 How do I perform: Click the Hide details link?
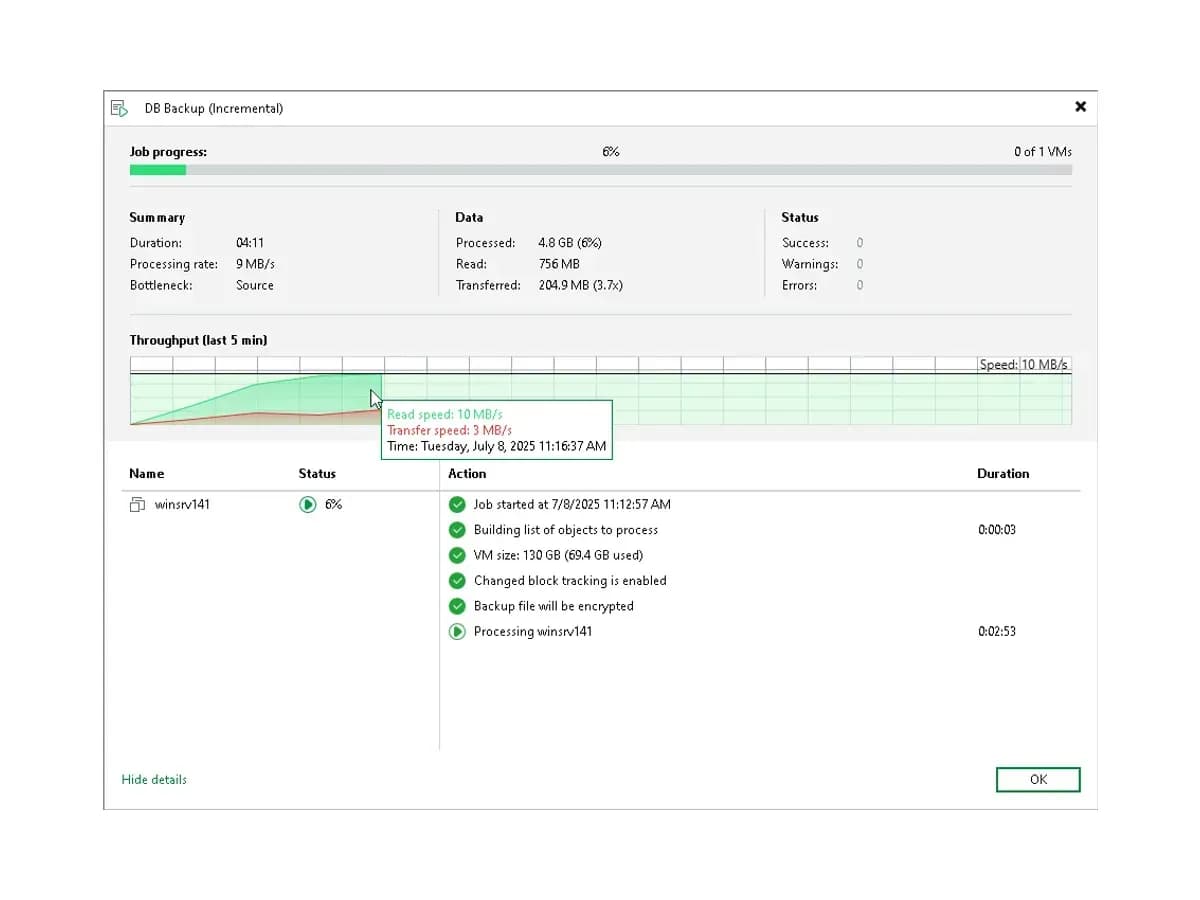[x=154, y=779]
